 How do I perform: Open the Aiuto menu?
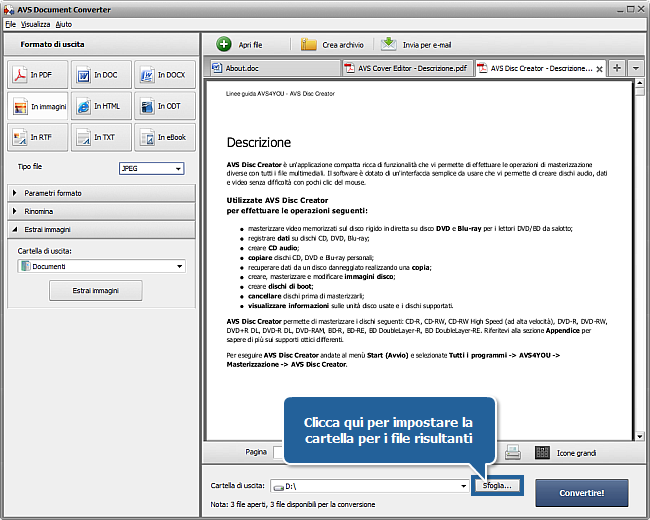coord(64,24)
